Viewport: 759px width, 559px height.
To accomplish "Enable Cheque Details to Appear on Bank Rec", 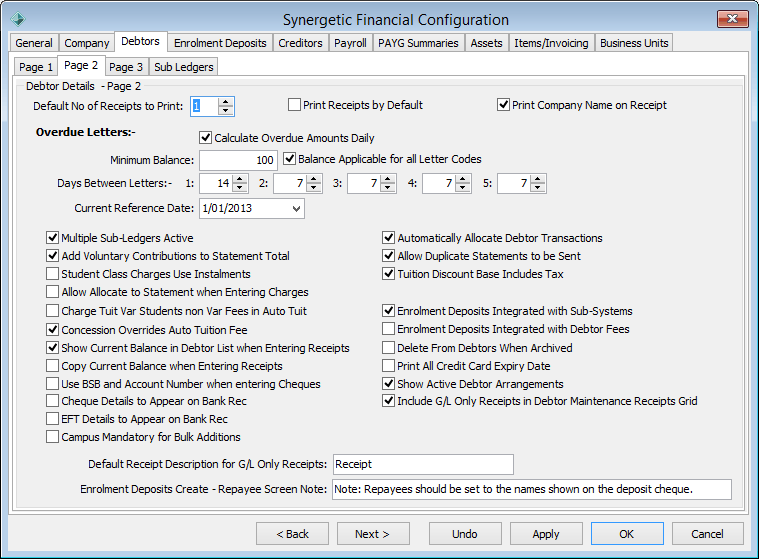I will 52,401.
